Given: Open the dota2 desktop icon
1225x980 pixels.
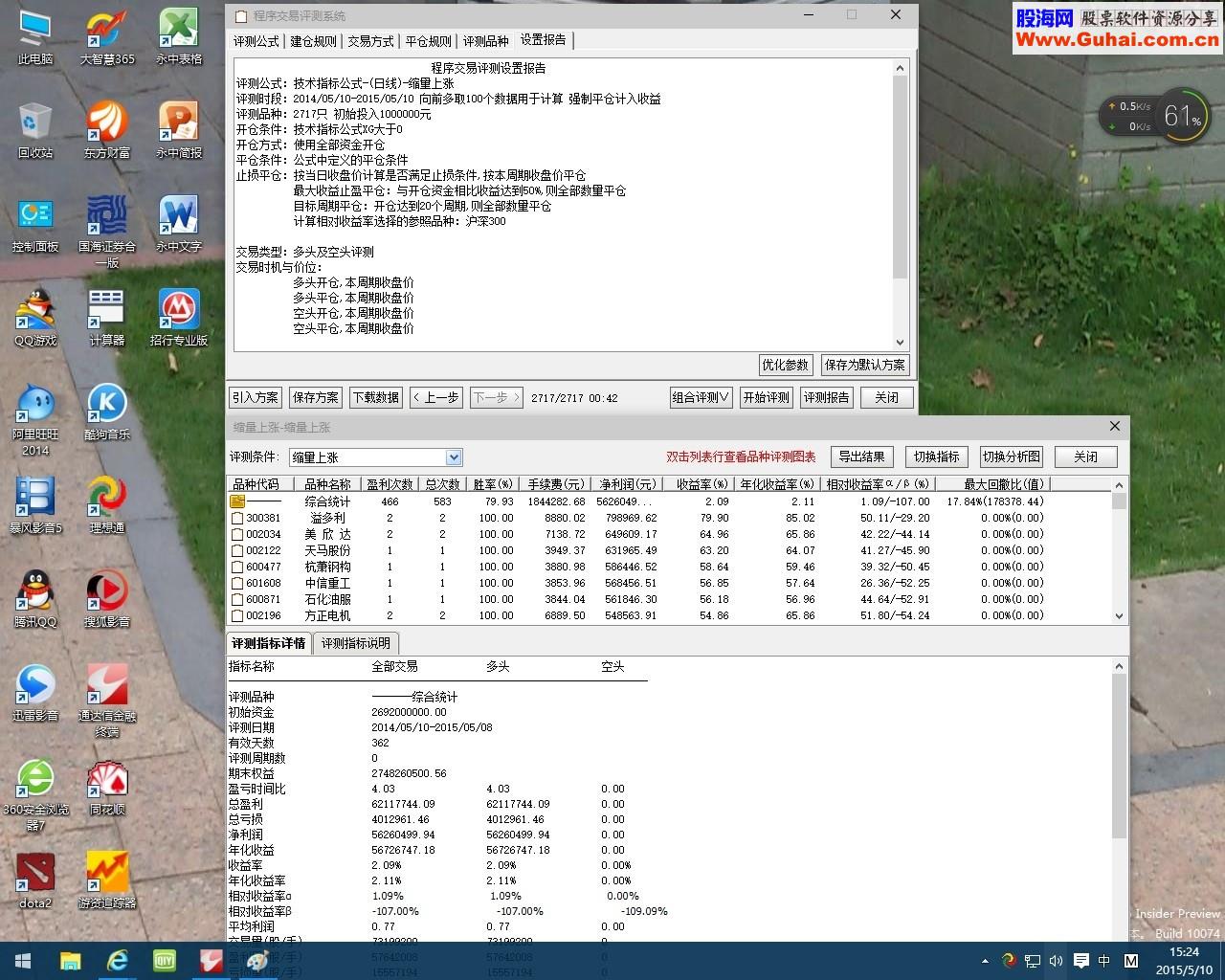Looking at the screenshot, I should 35,881.
